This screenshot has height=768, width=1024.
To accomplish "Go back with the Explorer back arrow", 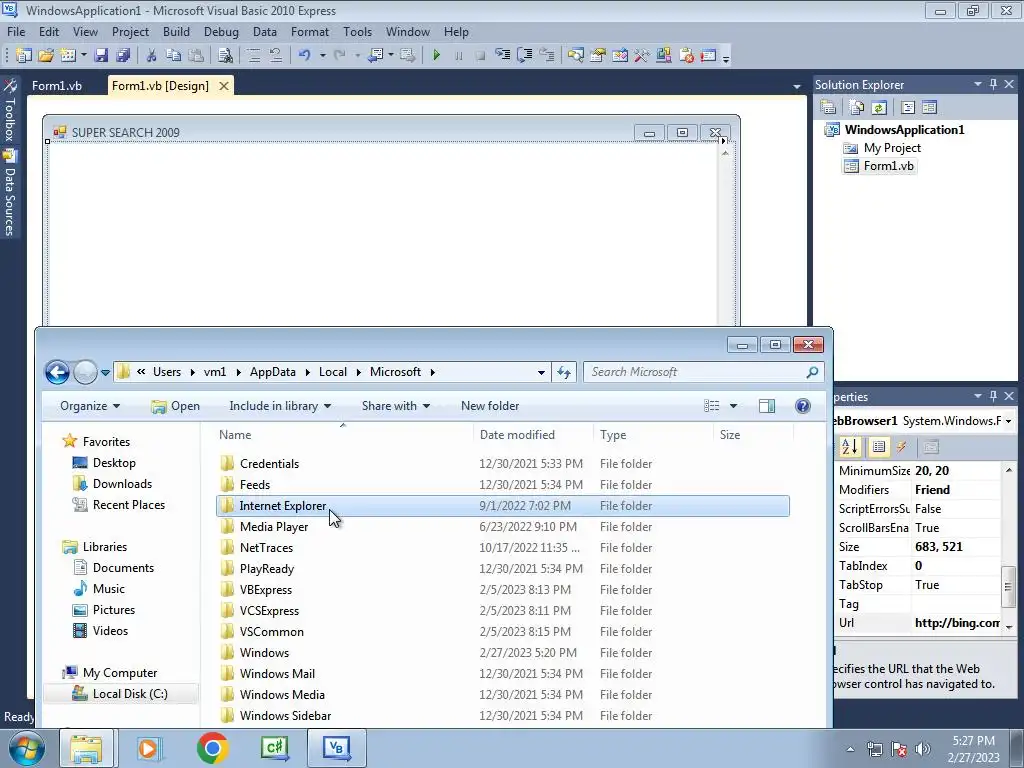I will 57,372.
